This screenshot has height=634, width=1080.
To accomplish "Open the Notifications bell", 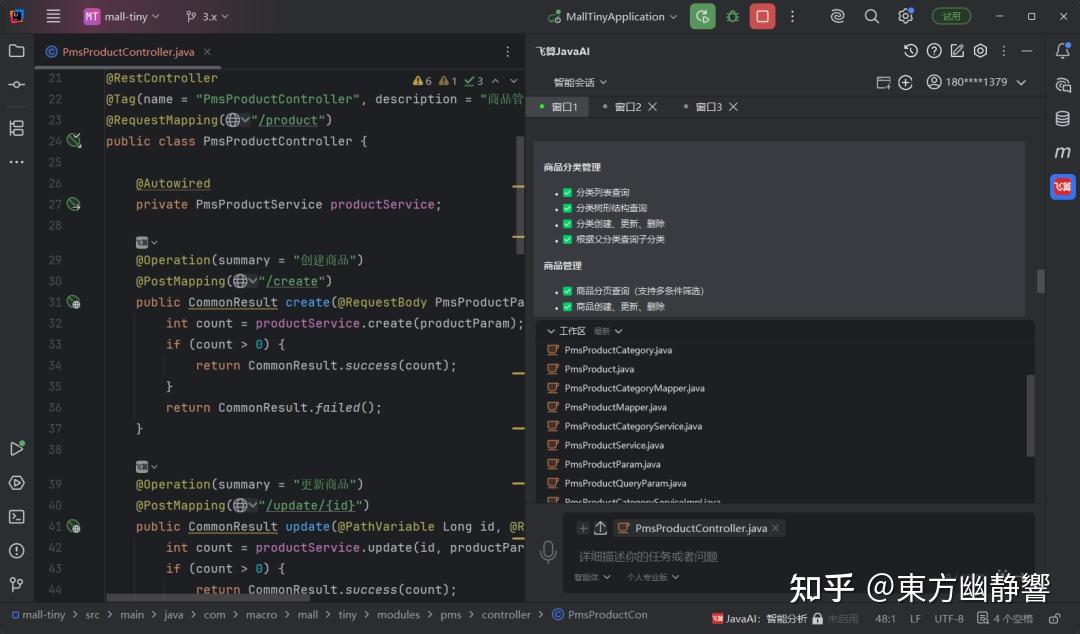I will [1063, 50].
